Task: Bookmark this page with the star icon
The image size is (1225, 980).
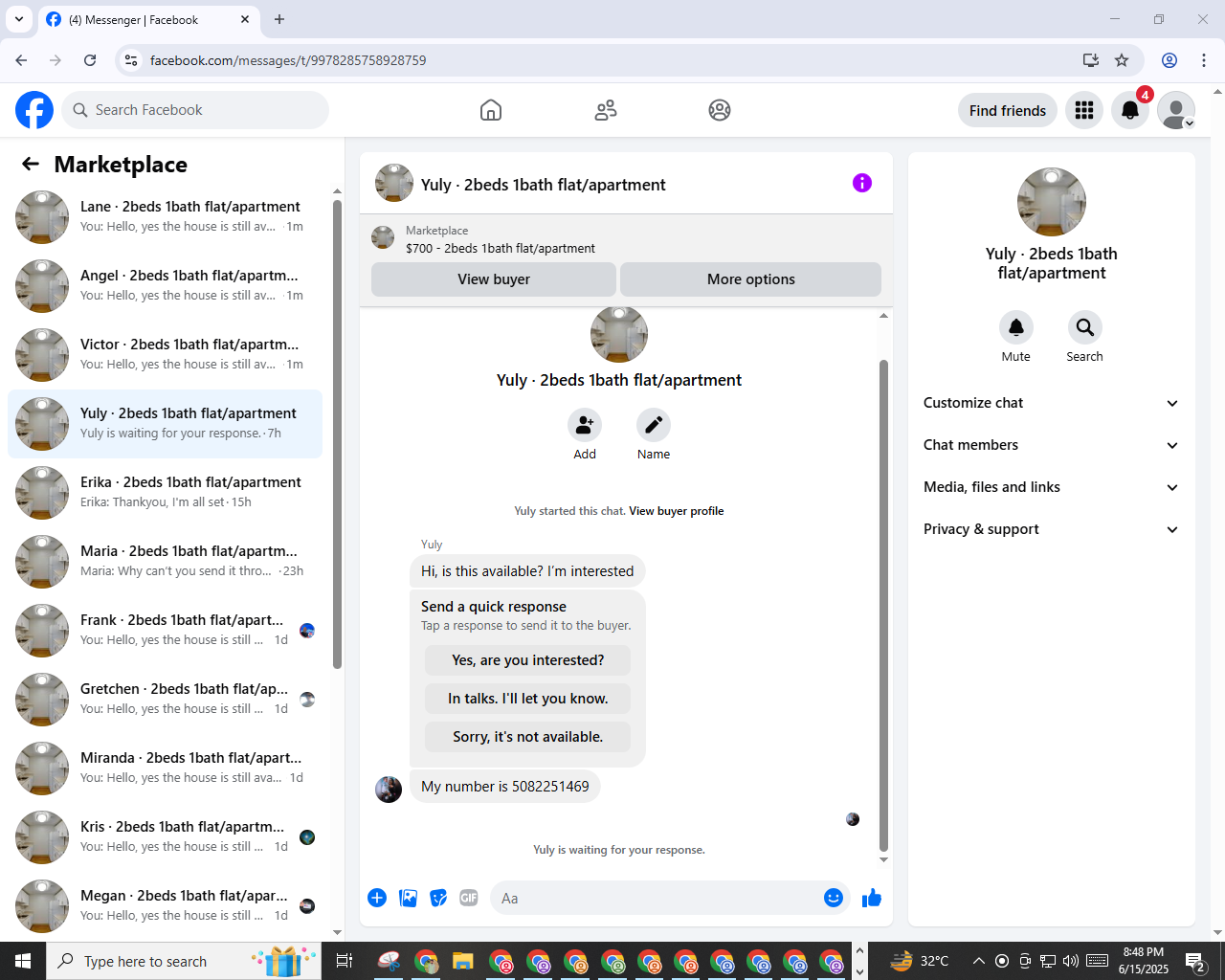Action: (x=1122, y=60)
